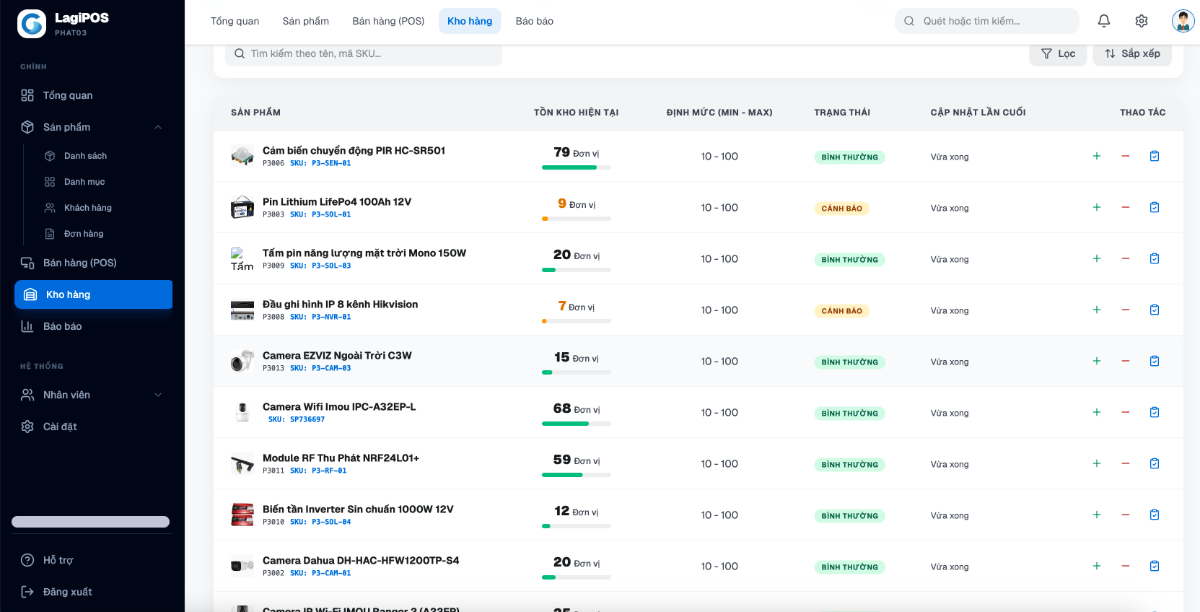Switch to Báo báo top tab

(534, 21)
